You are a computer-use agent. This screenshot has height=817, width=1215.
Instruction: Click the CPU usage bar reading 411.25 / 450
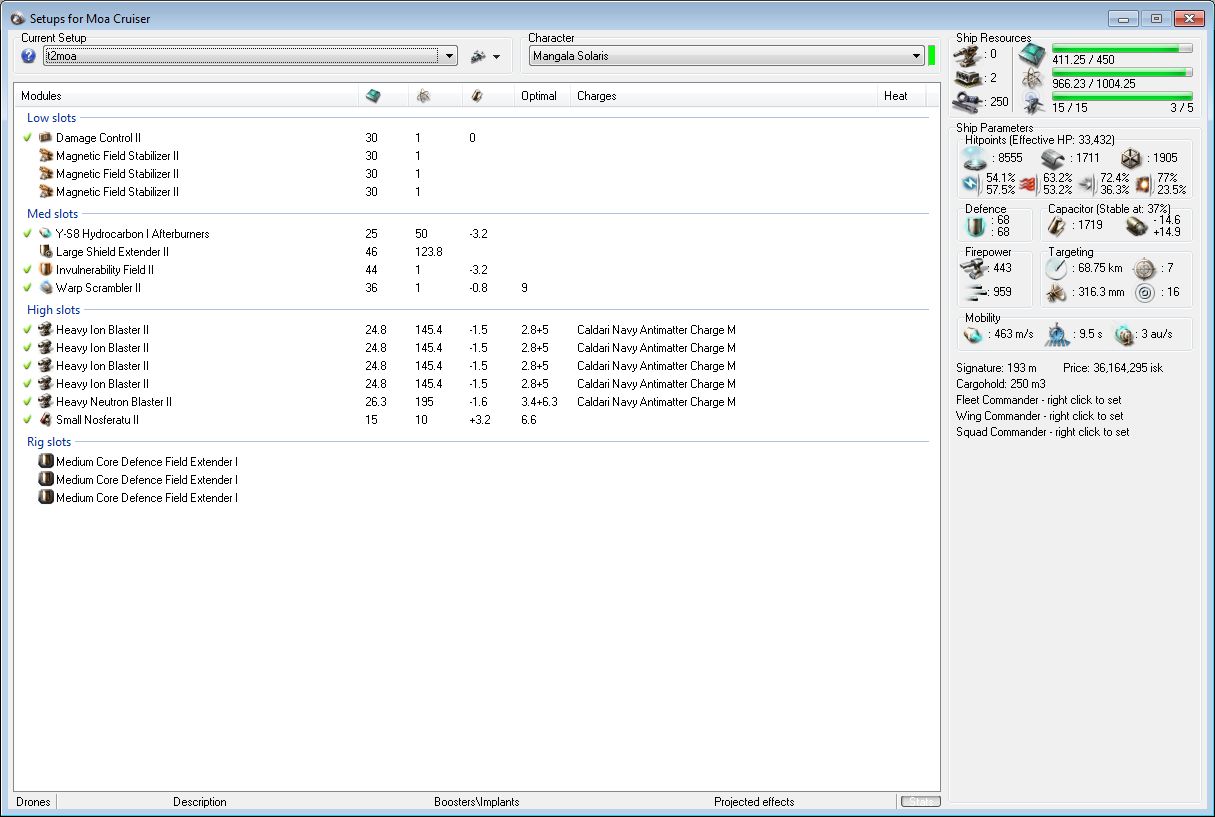pos(1121,48)
